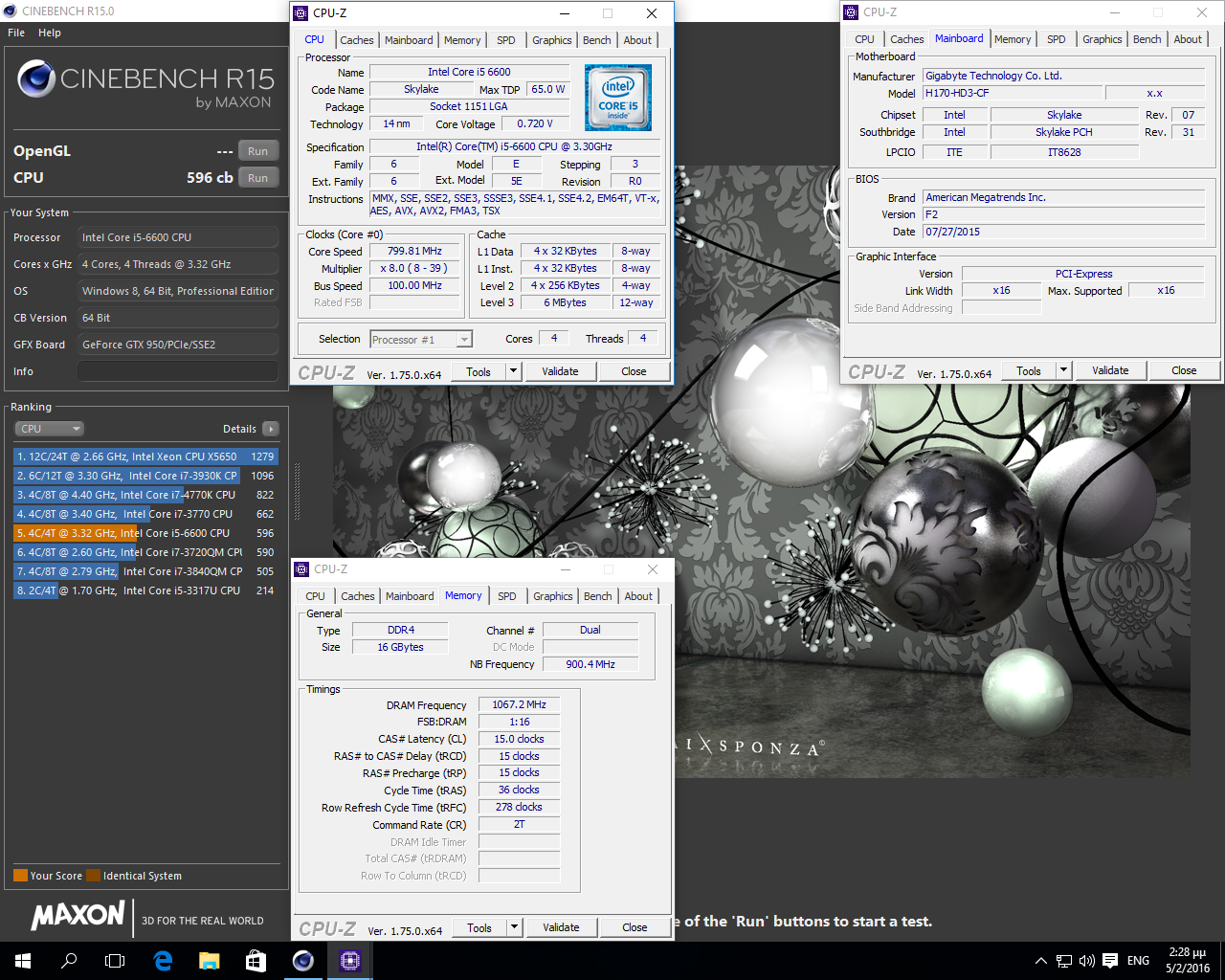Click Close in the Mainboard window
The width and height of the screenshot is (1225, 980).
[1184, 370]
